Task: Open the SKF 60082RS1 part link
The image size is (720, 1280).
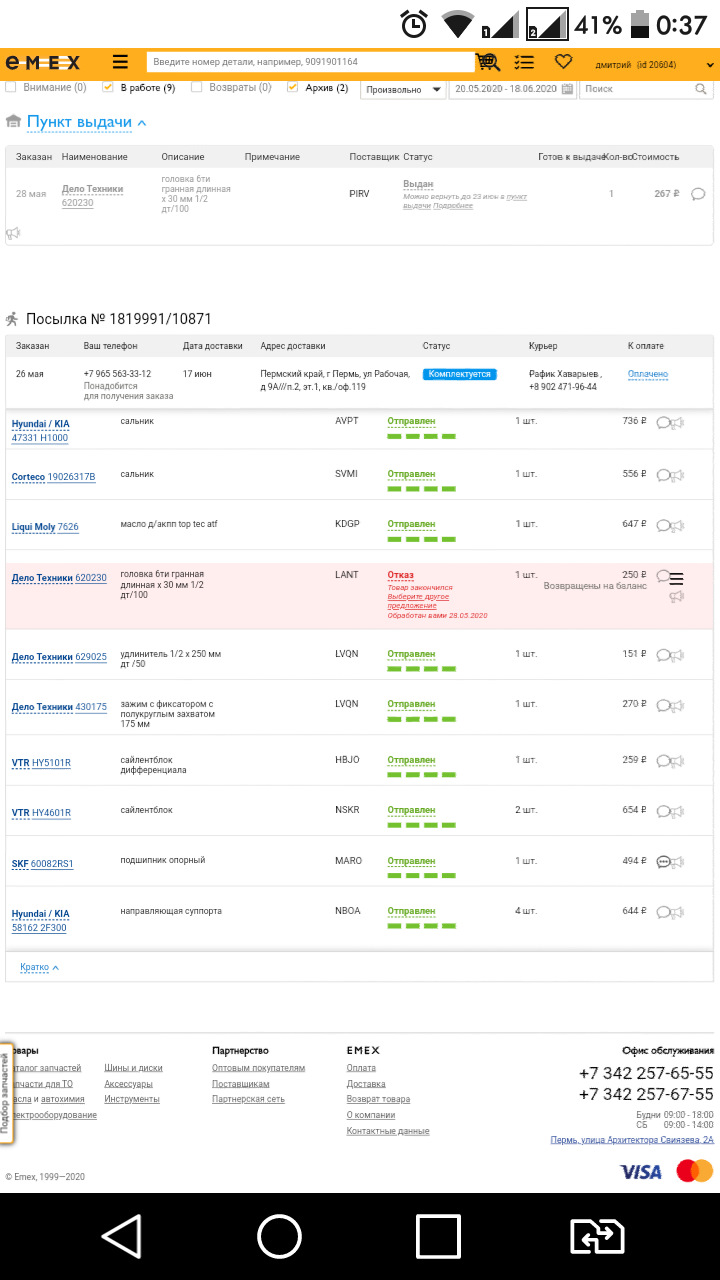Action: click(x=42, y=863)
